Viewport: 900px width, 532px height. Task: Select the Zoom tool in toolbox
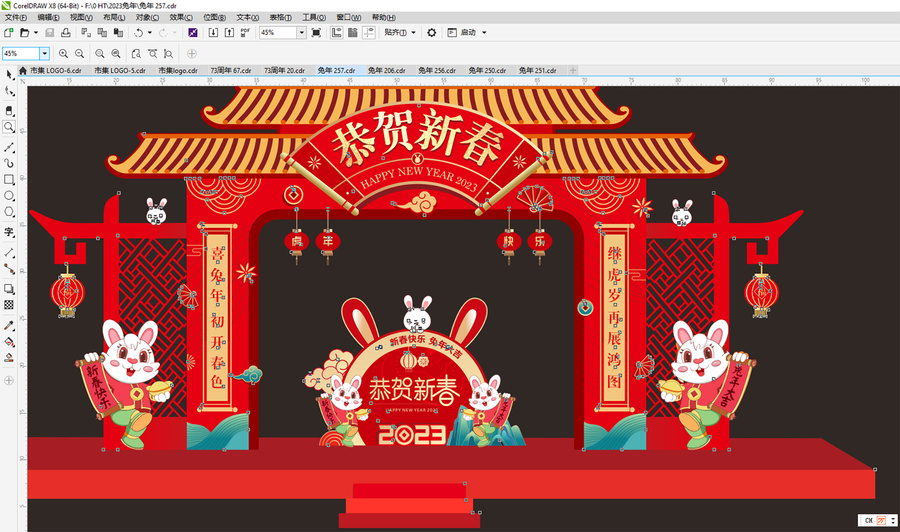(9, 127)
